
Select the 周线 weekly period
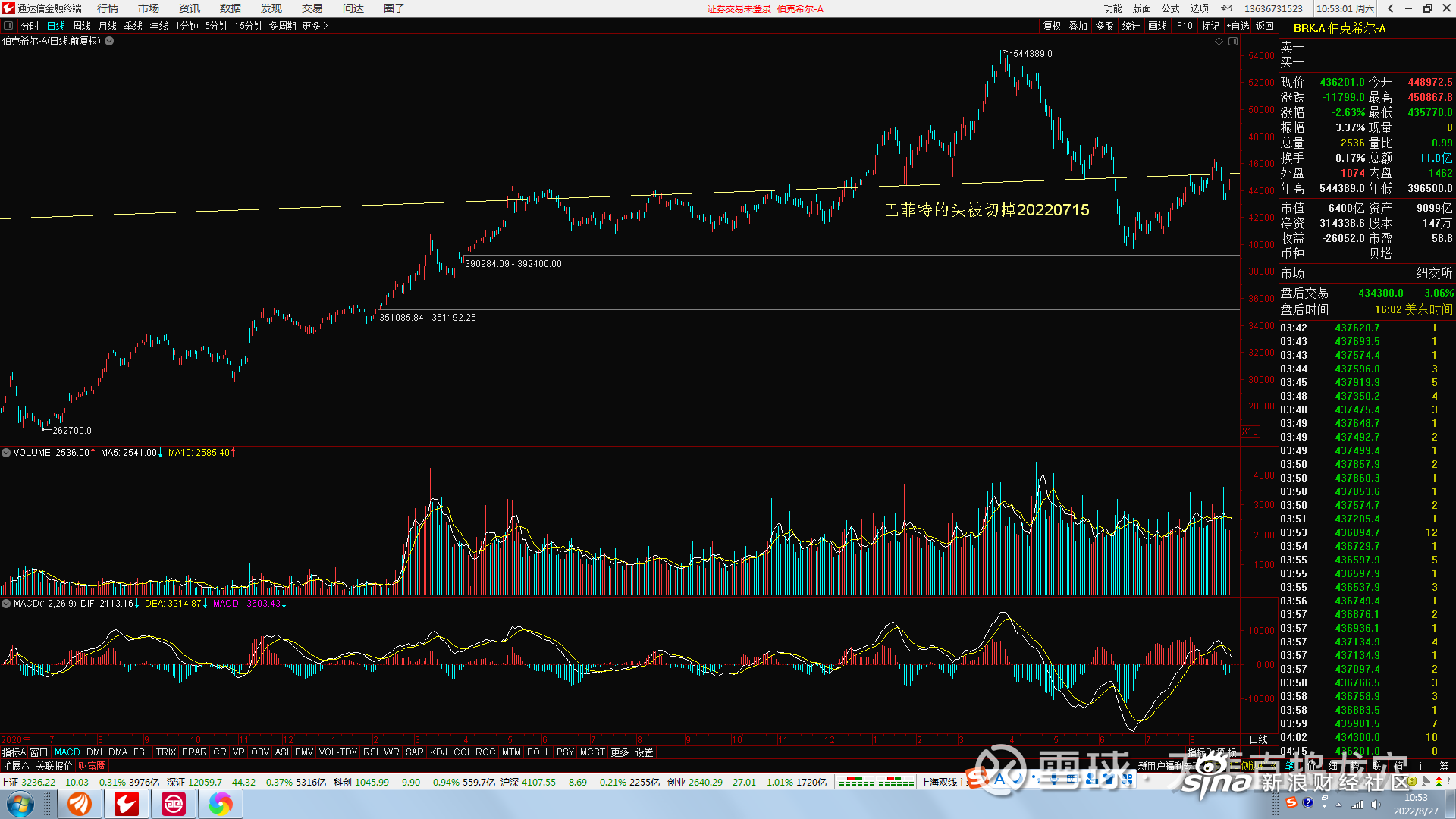[82, 26]
